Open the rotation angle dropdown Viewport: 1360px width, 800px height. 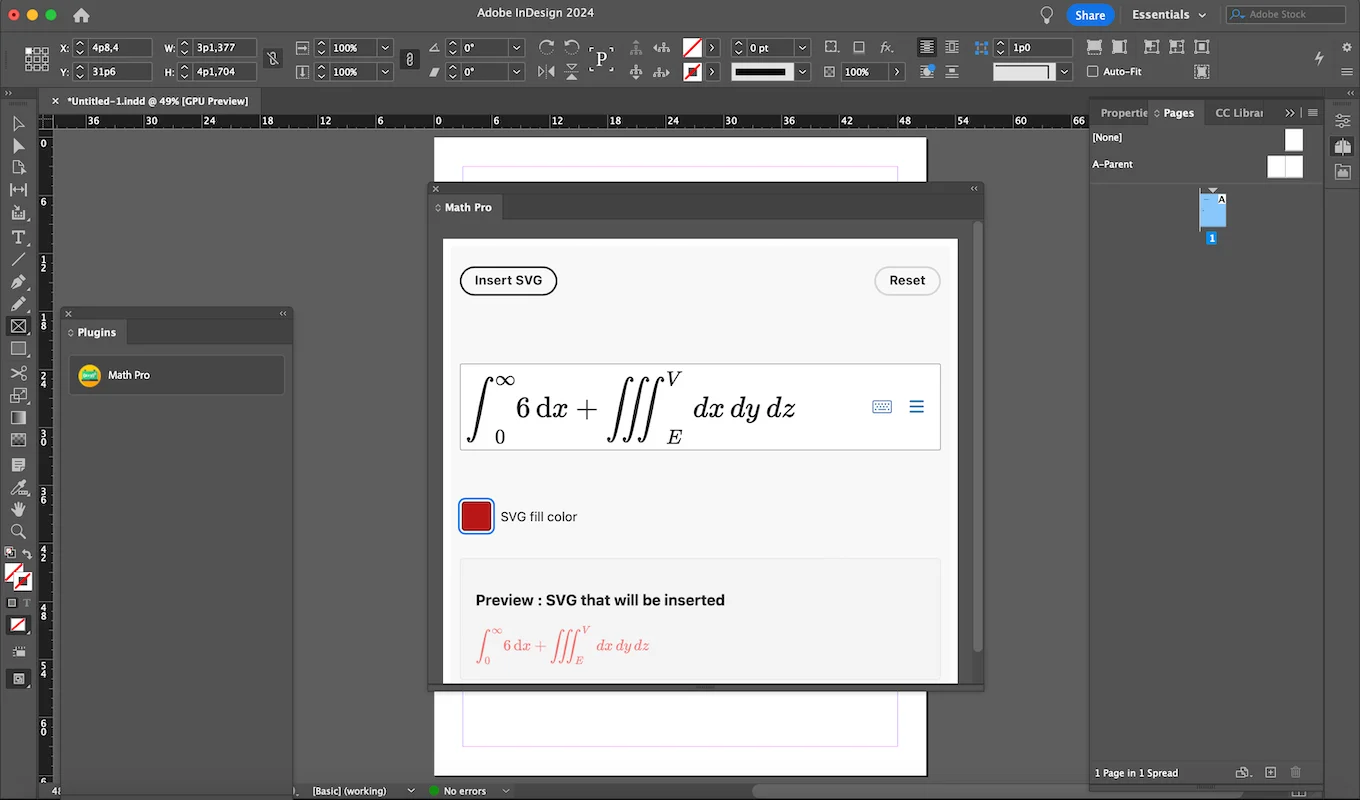point(517,48)
